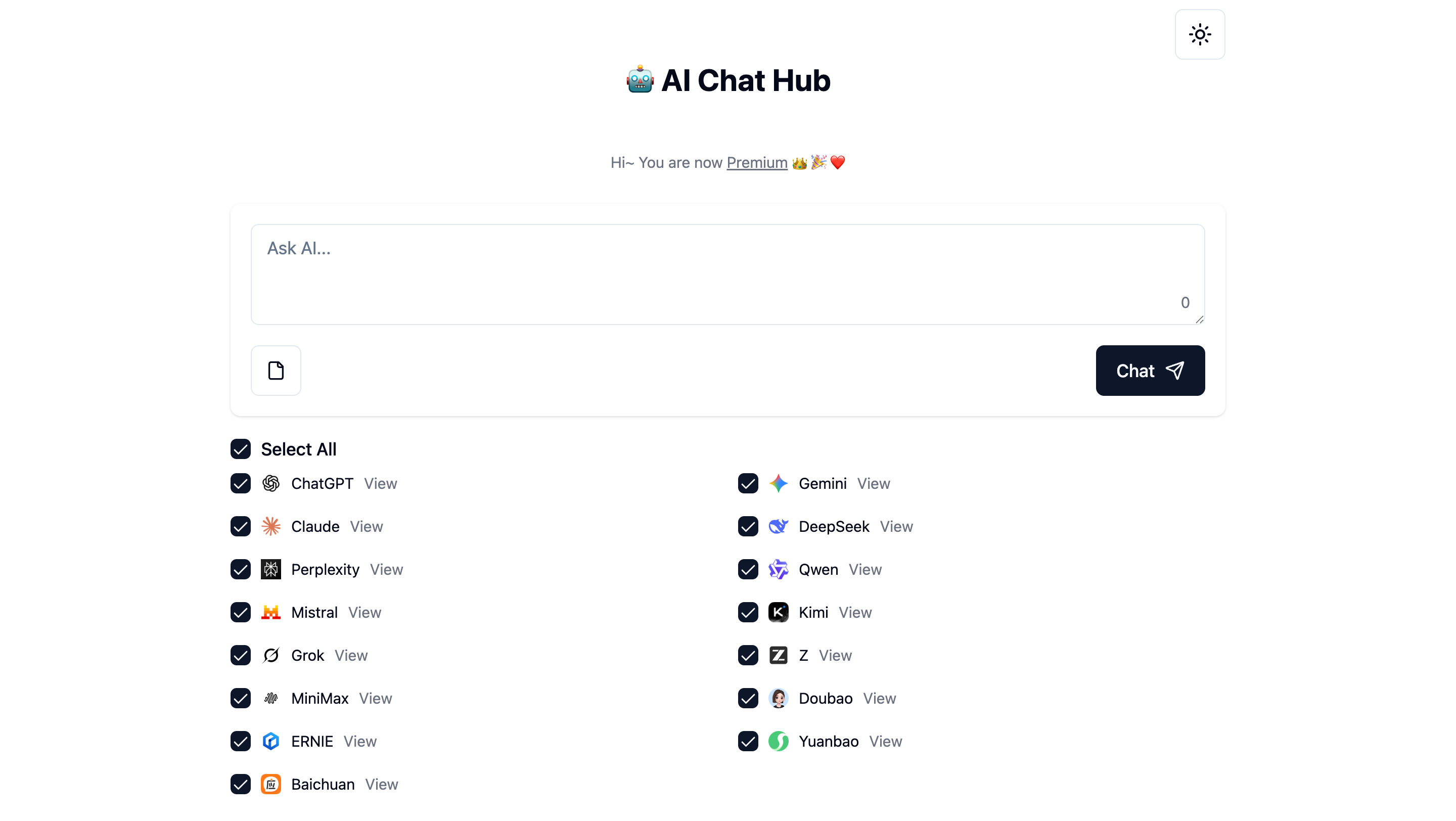Screen dimensions: 1456x821
Task: Focus the Ask AI text input
Action: click(x=727, y=274)
